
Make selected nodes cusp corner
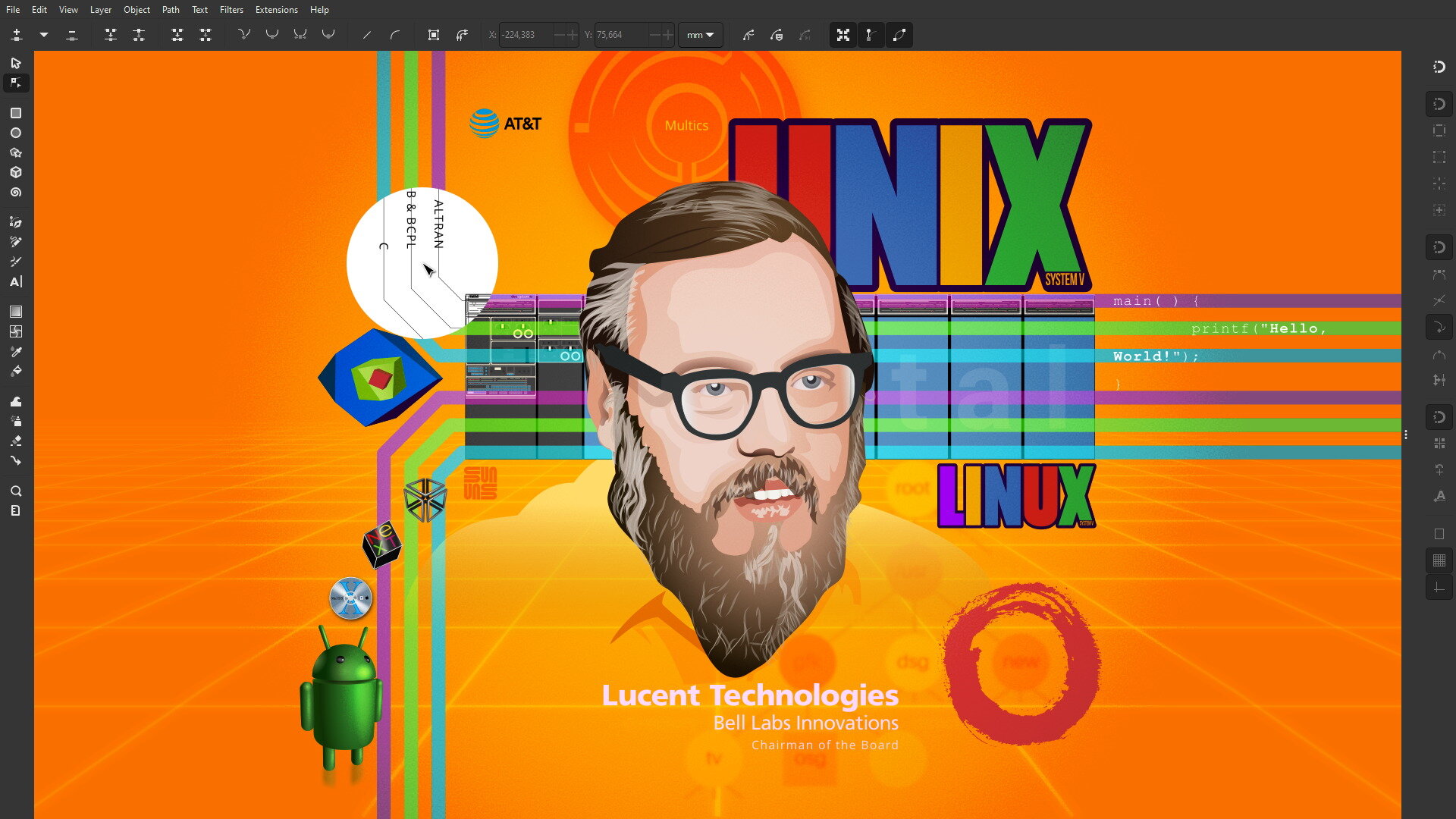click(244, 35)
